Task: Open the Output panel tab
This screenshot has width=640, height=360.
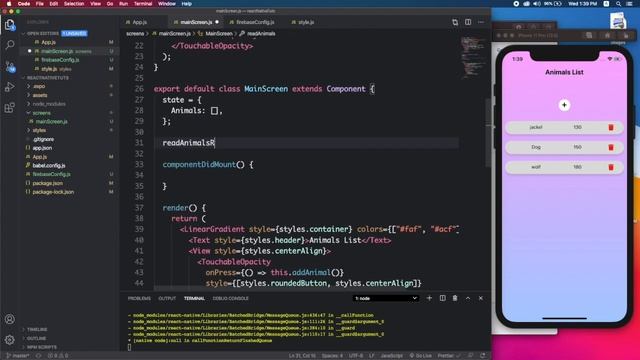Action: [167, 298]
